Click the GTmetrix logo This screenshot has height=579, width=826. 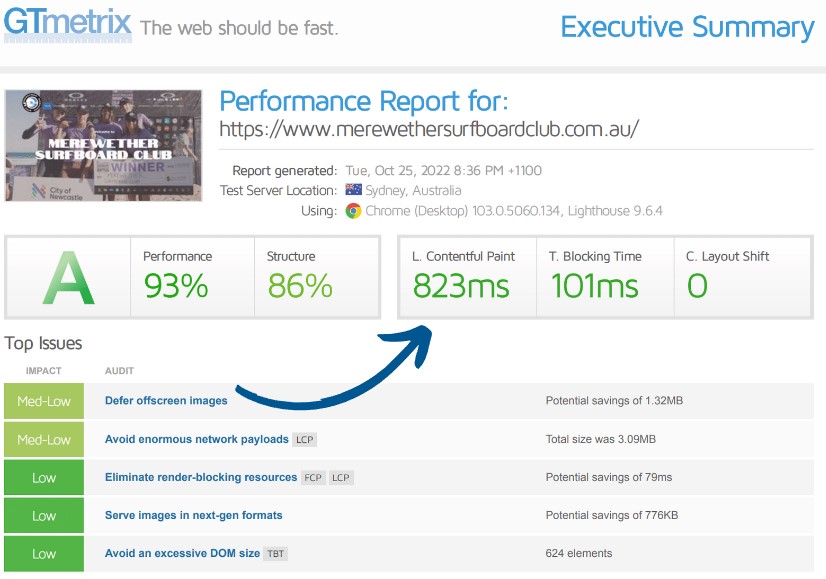68,24
